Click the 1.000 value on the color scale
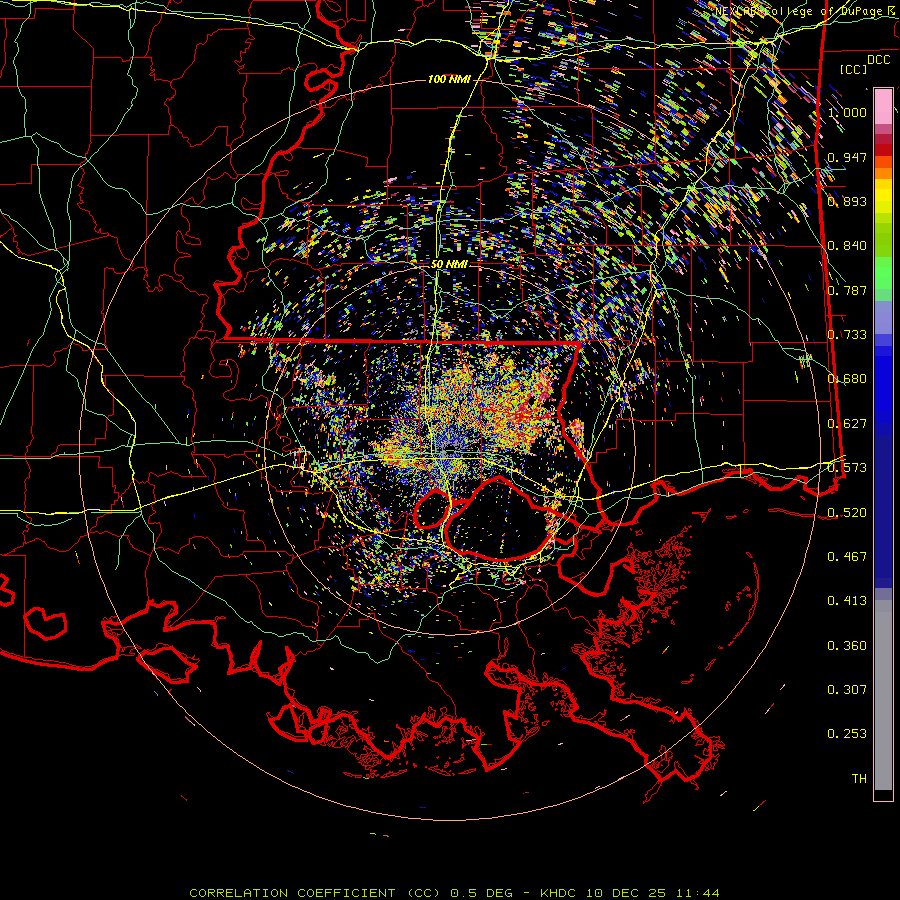900x900 pixels. (847, 112)
